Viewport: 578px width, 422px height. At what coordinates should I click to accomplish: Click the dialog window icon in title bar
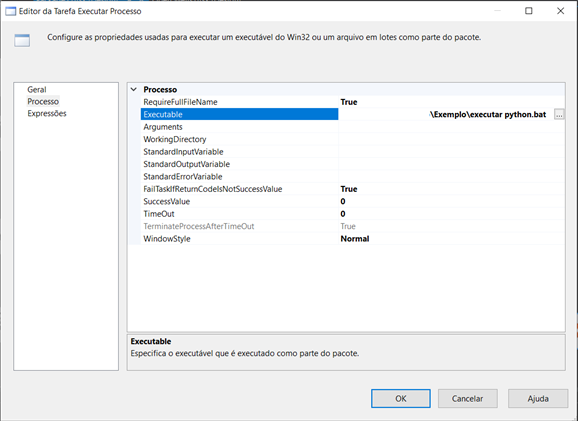[10, 11]
